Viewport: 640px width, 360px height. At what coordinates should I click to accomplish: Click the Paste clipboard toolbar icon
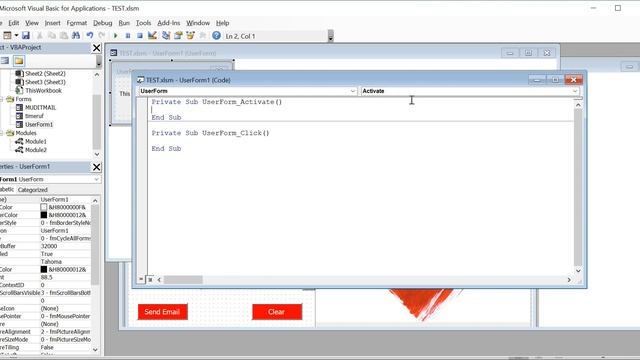coord(64,36)
